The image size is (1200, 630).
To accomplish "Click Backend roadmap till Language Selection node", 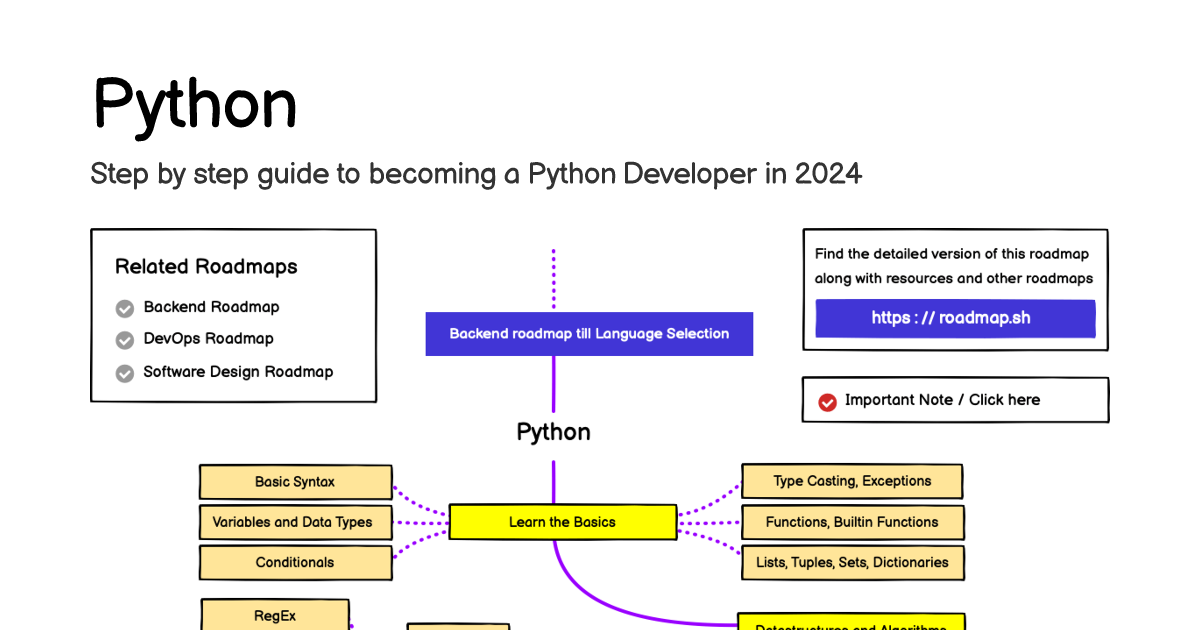I will pyautogui.click(x=589, y=334).
